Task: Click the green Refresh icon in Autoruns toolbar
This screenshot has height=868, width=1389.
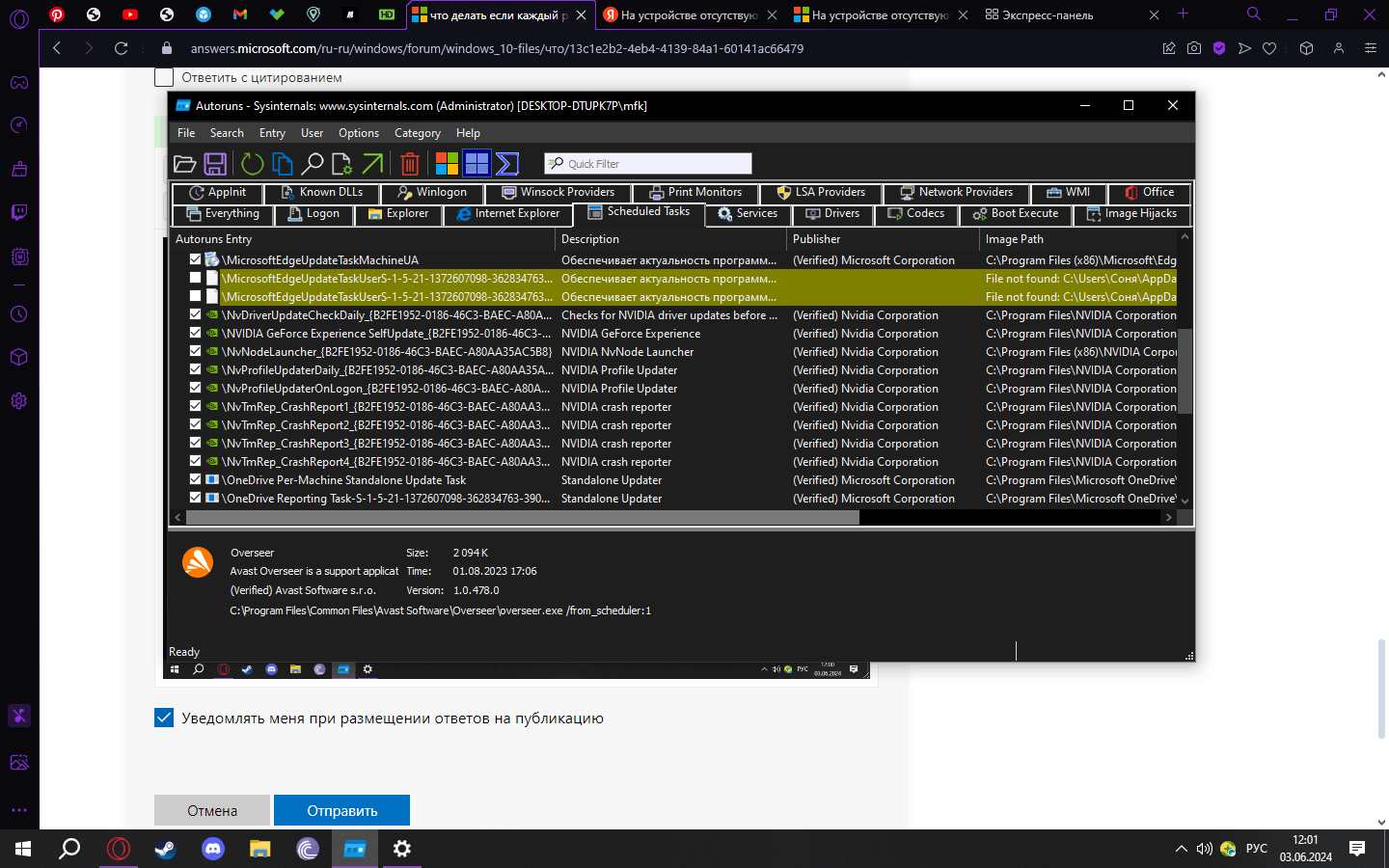Action: pos(252,164)
